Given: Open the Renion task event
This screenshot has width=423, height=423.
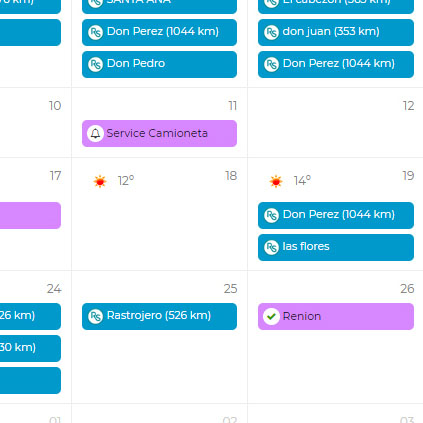Looking at the screenshot, I should click(x=336, y=316).
